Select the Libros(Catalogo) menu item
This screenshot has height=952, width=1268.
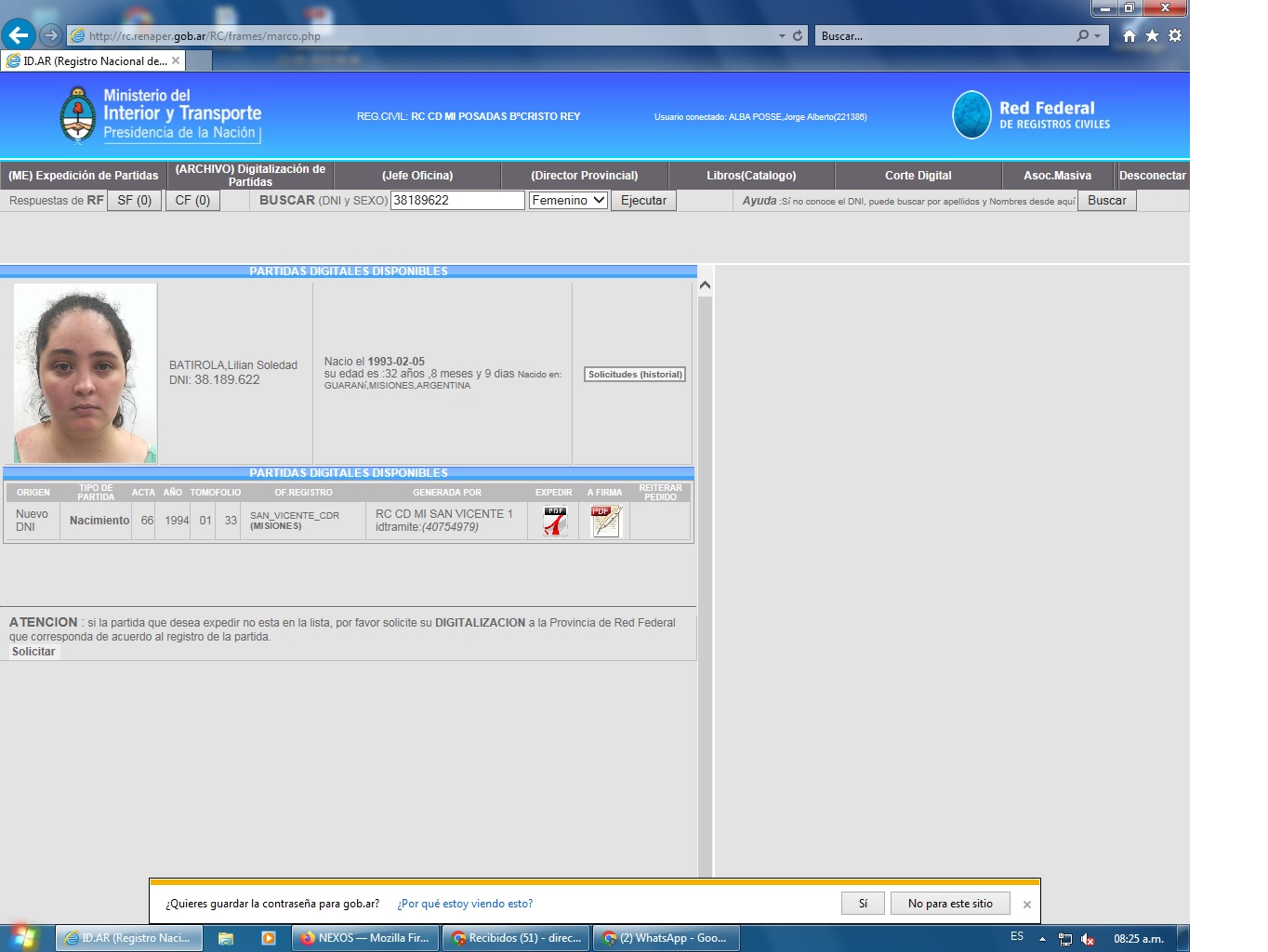coord(751,175)
